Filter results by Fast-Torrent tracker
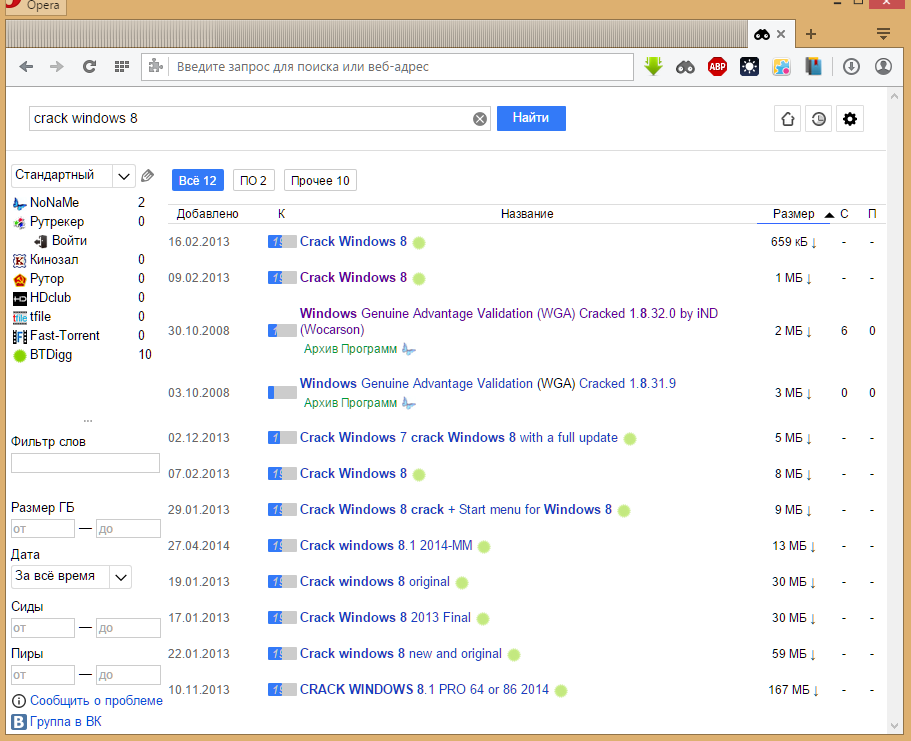The image size is (911, 741). click(64, 336)
